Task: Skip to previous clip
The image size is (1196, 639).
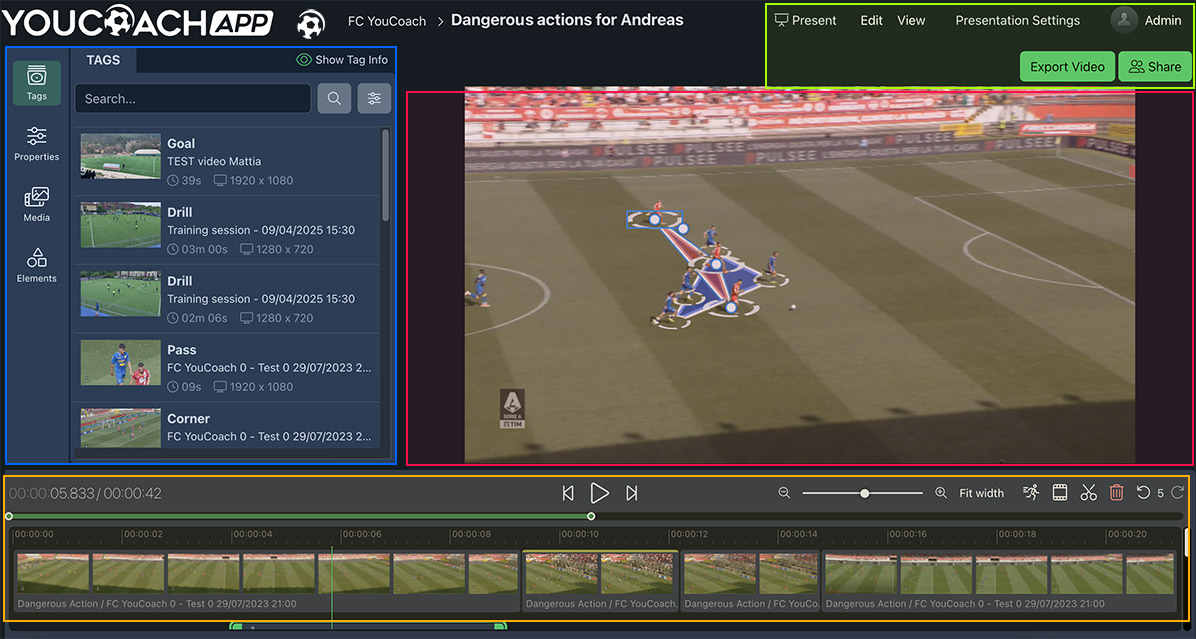Action: [x=568, y=493]
